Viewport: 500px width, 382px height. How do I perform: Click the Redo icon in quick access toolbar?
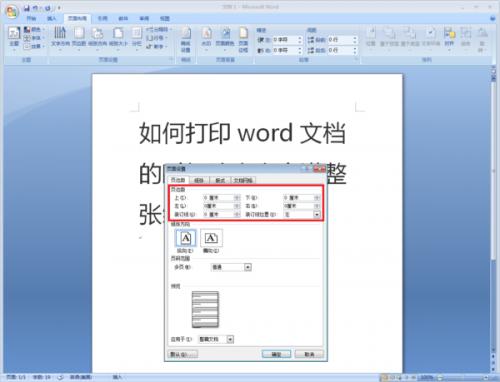pyautogui.click(x=48, y=8)
